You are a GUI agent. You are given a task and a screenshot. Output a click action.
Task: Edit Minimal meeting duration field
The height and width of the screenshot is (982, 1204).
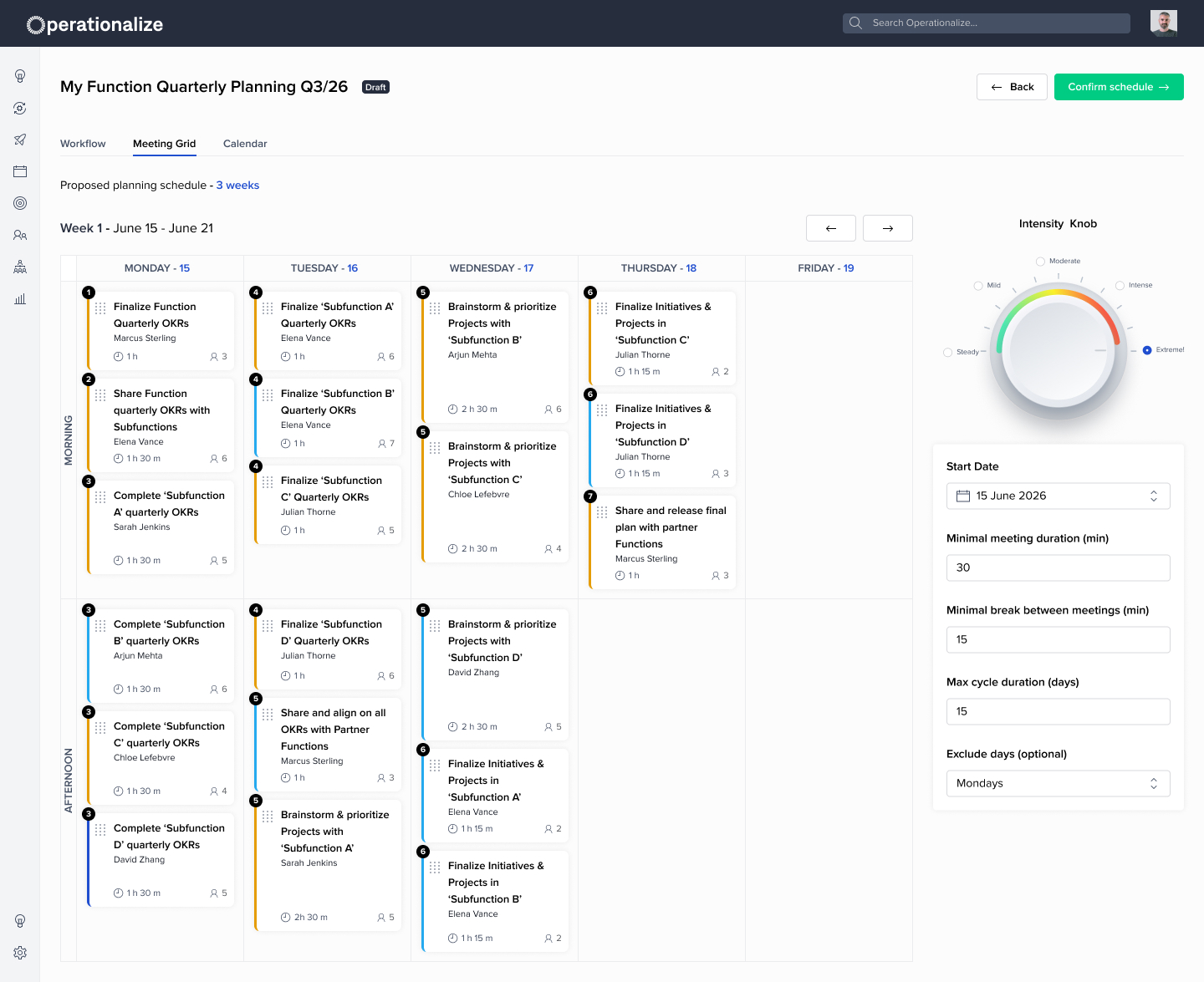click(x=1059, y=567)
